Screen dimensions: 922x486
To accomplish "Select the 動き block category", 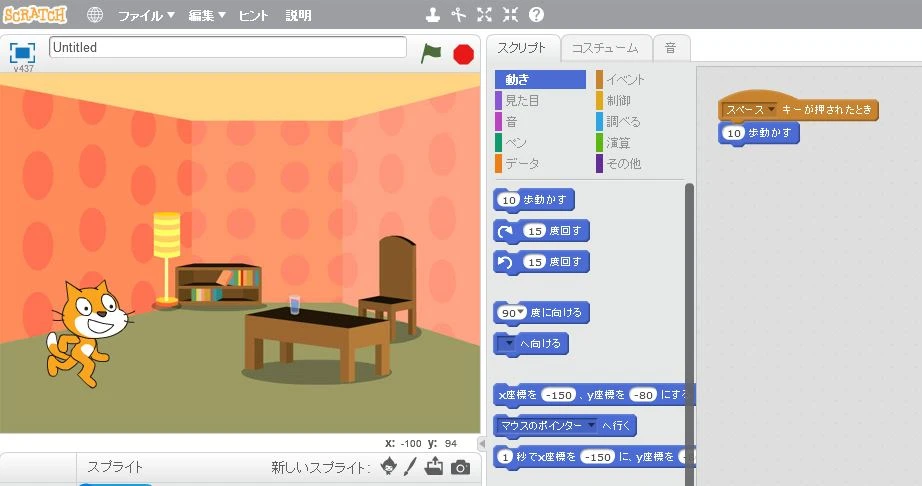I will 540,79.
